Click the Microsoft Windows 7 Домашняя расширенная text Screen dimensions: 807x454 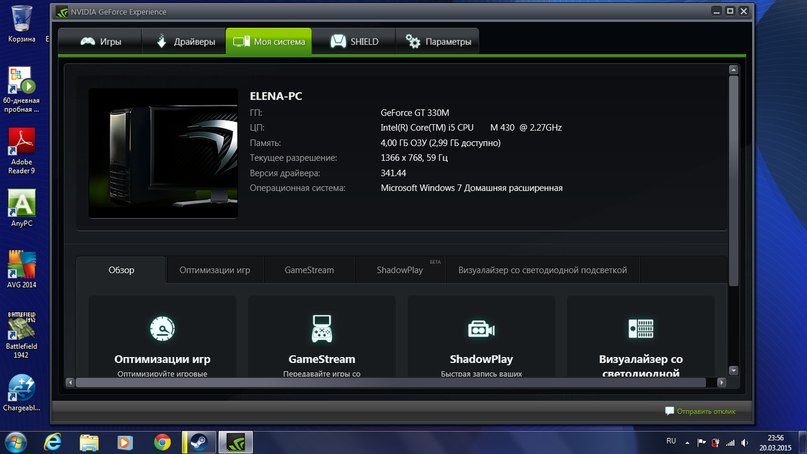click(471, 188)
